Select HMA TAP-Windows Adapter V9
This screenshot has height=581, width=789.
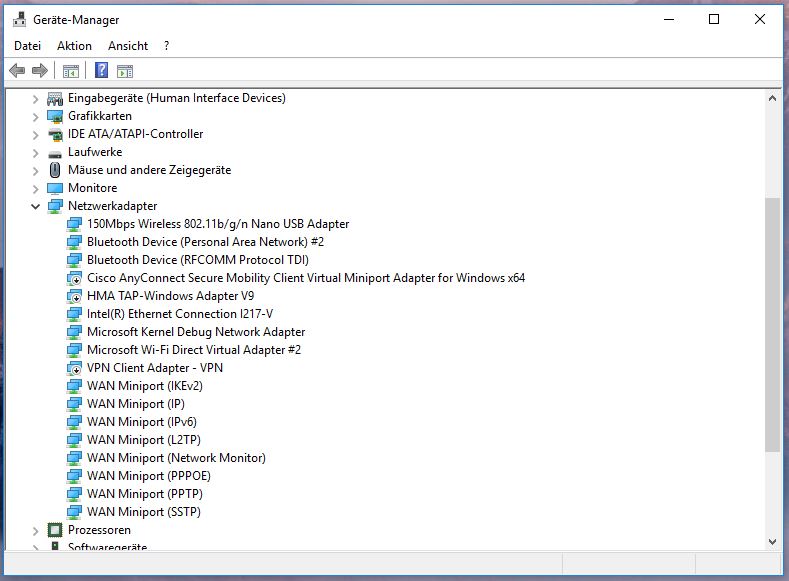click(171, 296)
